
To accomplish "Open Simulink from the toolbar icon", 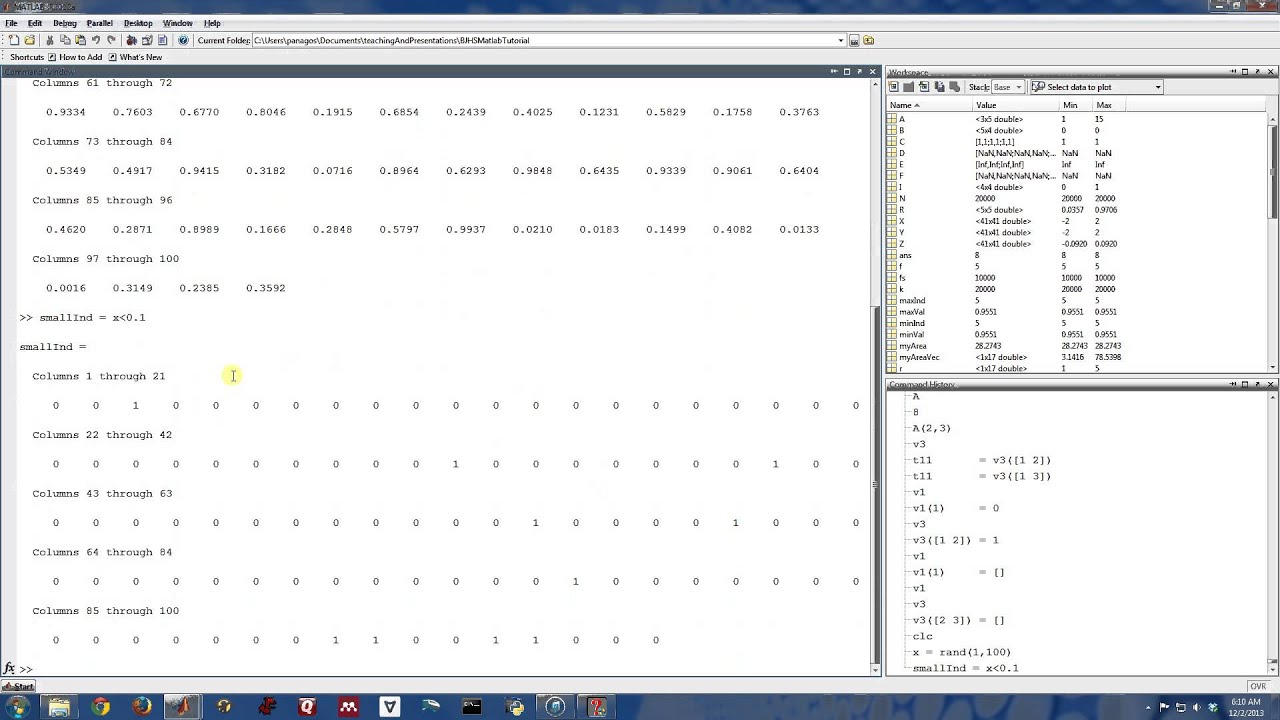I will (131, 40).
